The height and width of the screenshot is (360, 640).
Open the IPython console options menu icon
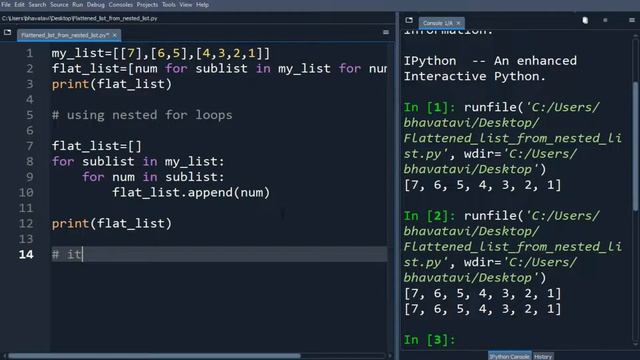[631, 20]
